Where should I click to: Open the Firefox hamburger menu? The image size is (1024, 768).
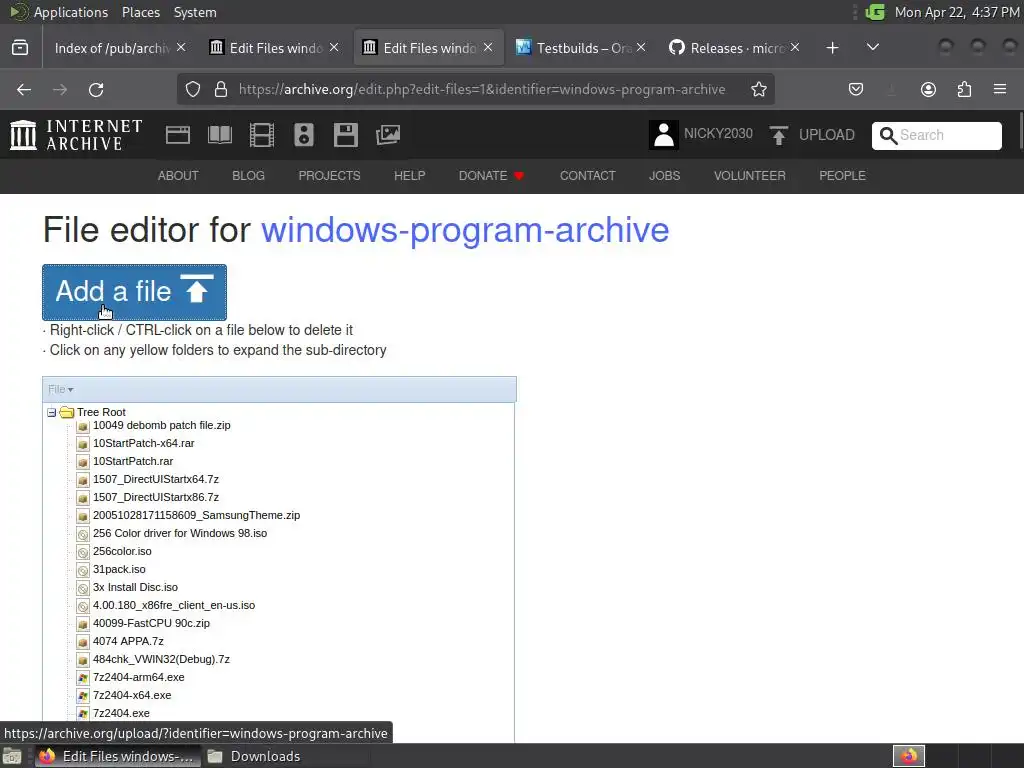[1000, 89]
